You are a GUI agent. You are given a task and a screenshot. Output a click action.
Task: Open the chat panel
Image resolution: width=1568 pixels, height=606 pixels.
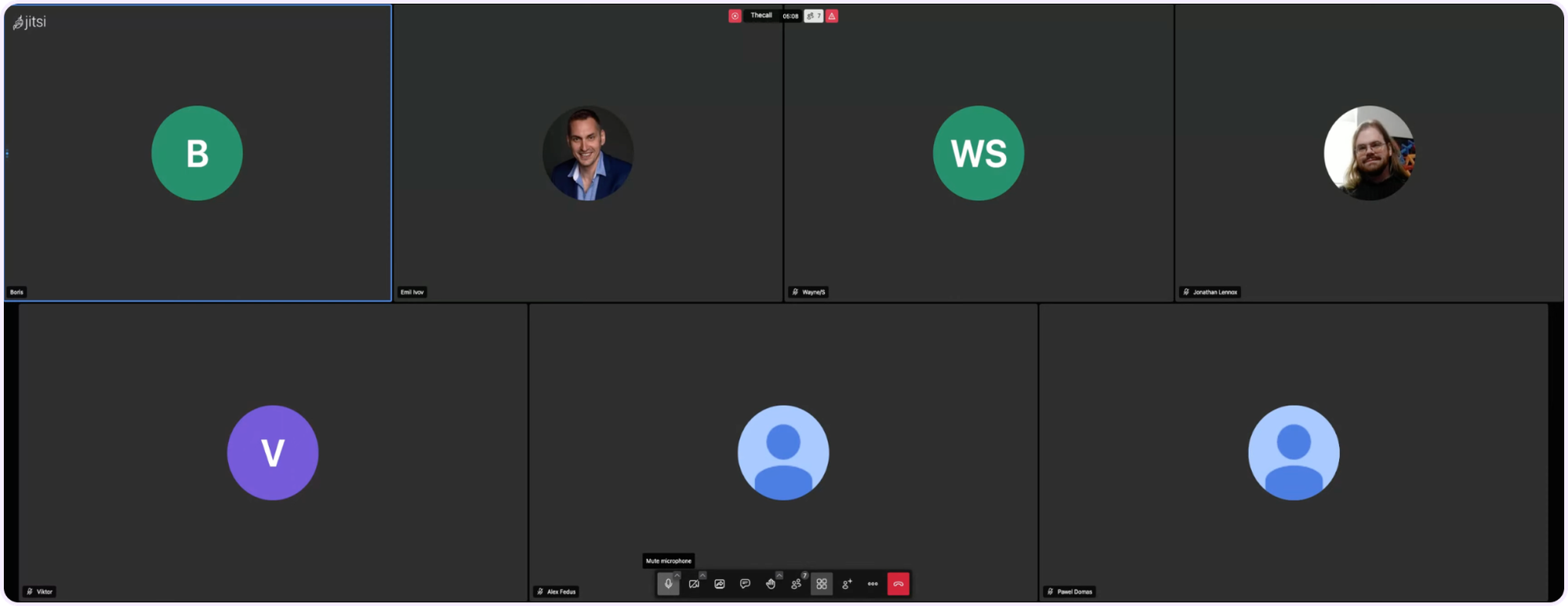pos(745,584)
